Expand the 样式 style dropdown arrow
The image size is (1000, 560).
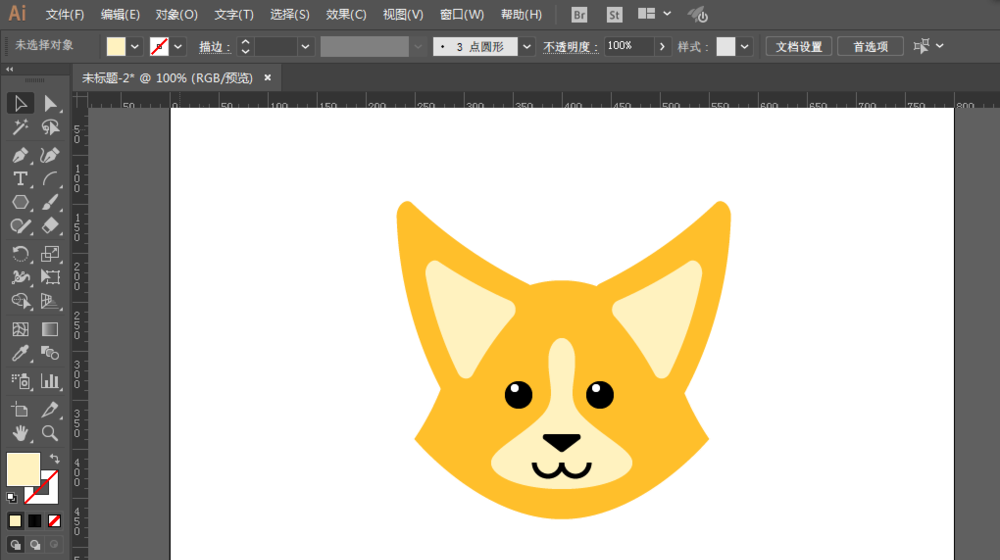coord(745,46)
